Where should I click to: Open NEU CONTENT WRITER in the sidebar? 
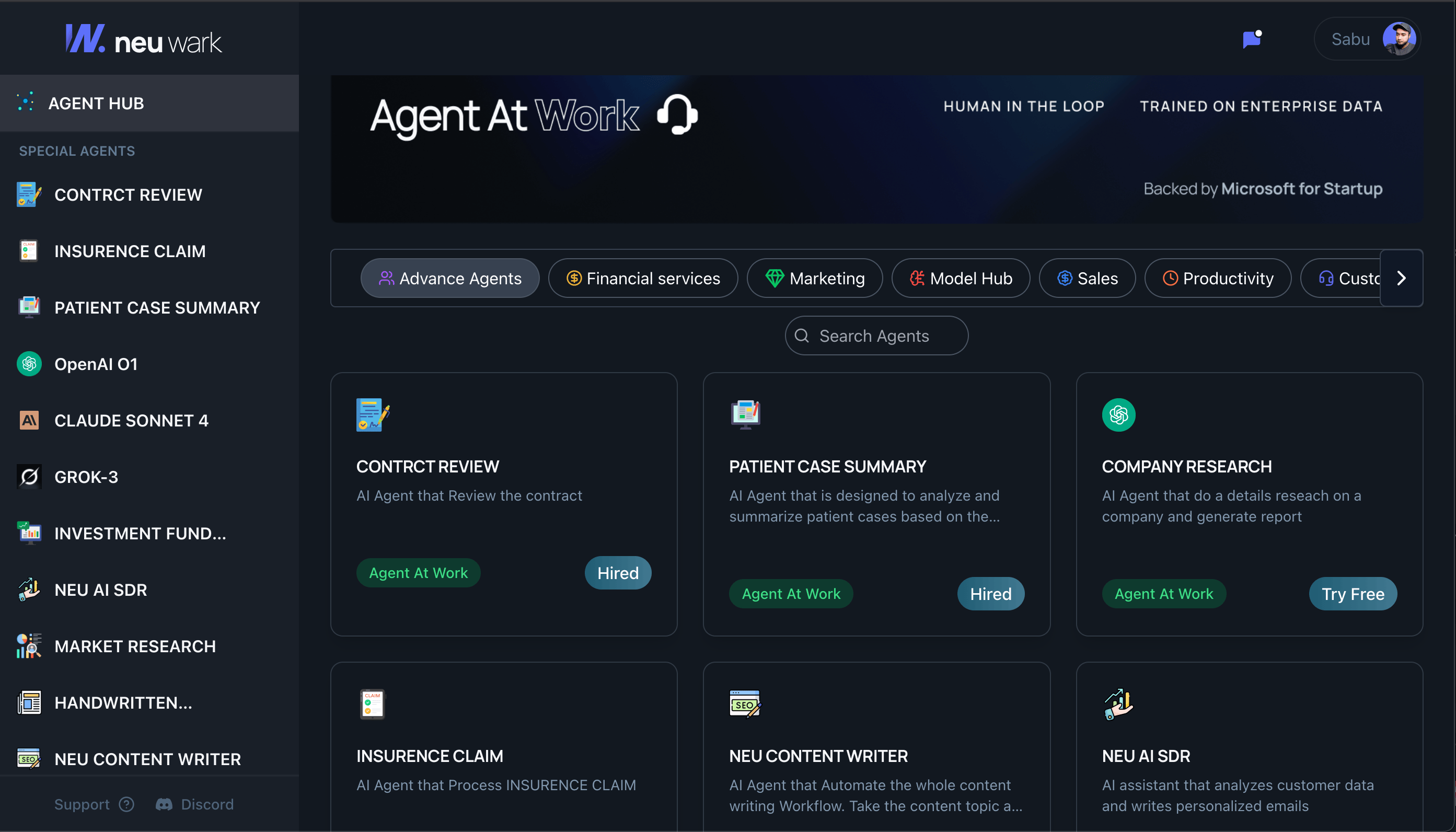click(x=147, y=759)
